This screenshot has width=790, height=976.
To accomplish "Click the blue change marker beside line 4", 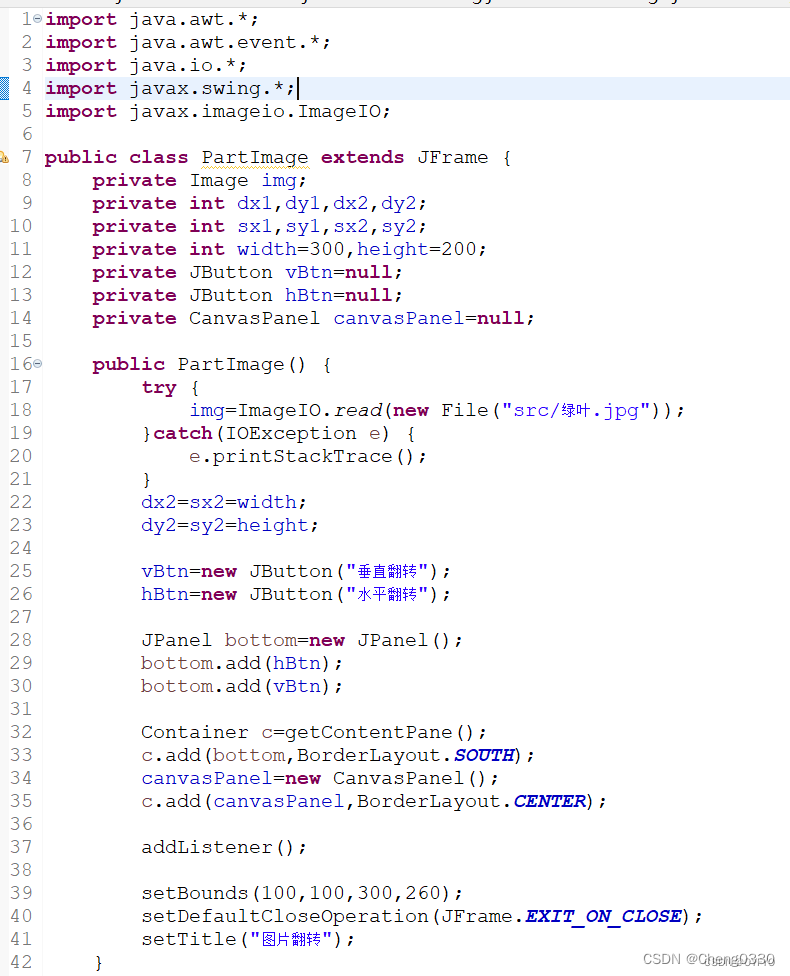I will [4, 88].
